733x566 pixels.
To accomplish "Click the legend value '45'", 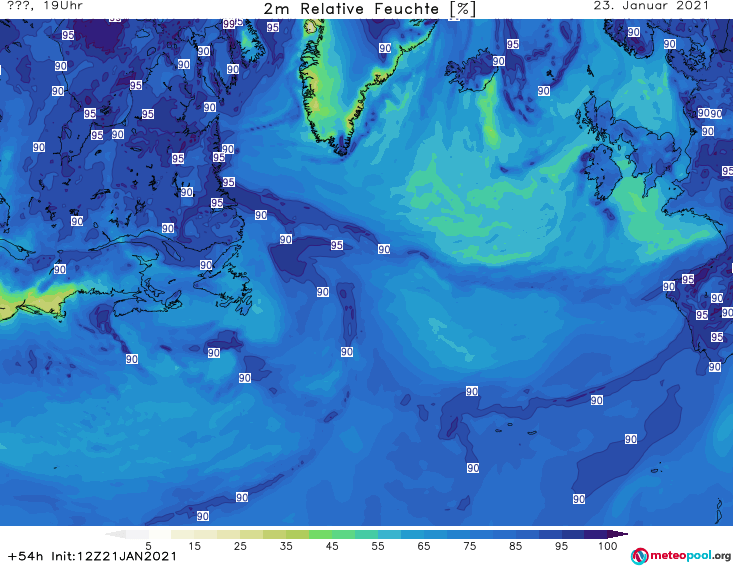I will click(x=332, y=546).
